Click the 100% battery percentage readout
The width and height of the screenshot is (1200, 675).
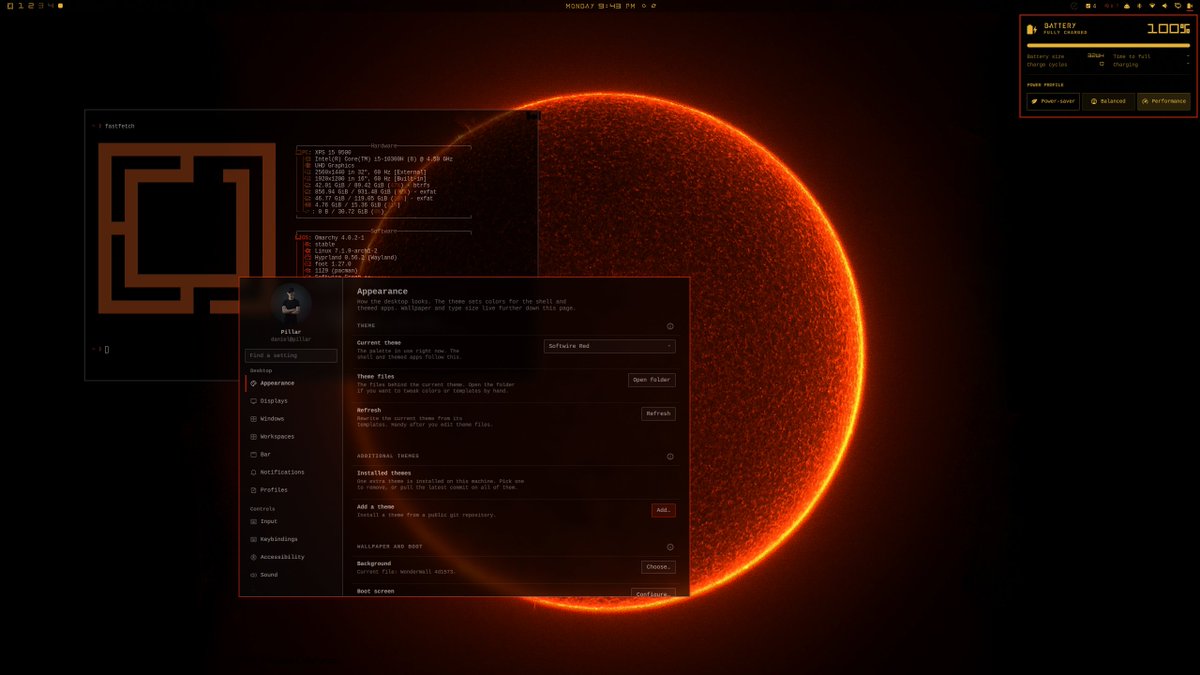(1168, 29)
